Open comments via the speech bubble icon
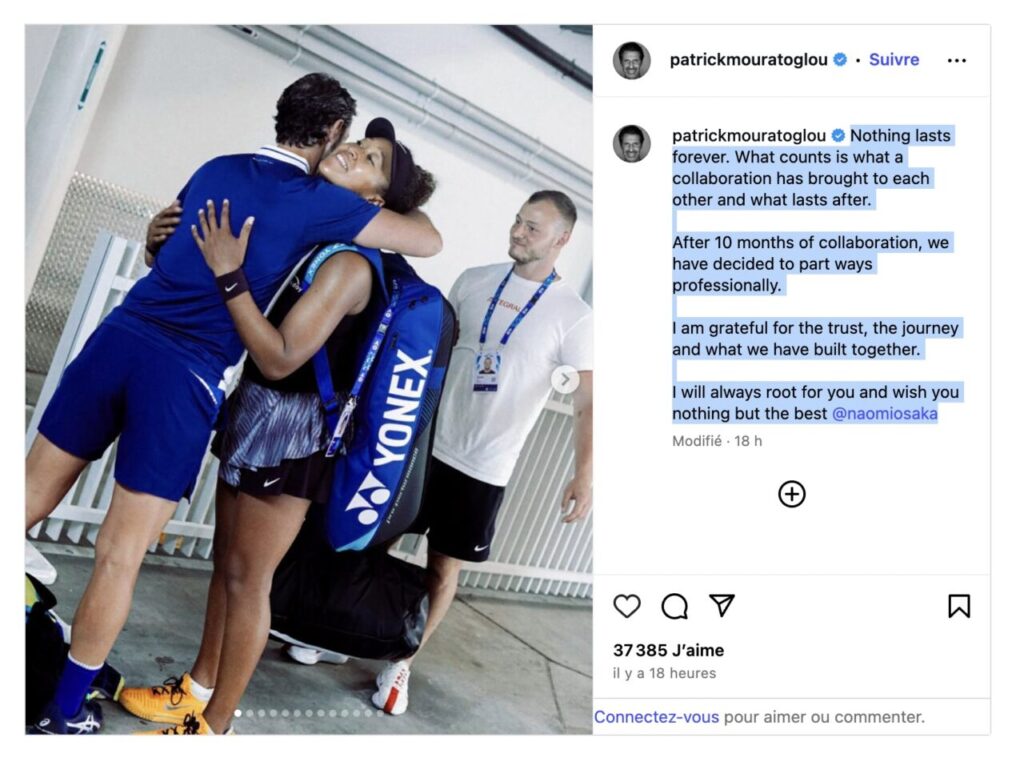The height and width of the screenshot is (766, 1024). tap(674, 606)
